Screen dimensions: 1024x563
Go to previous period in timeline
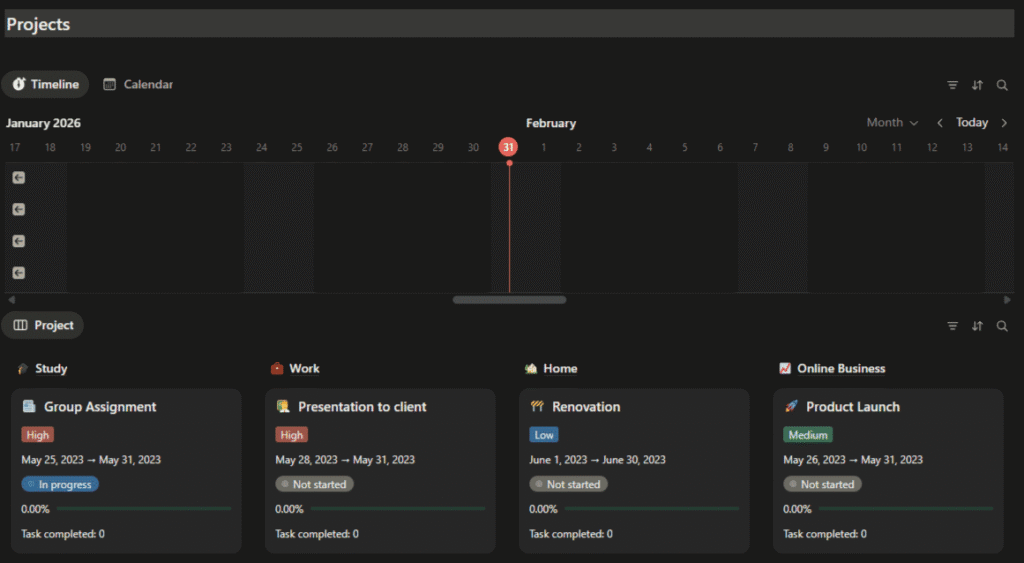click(x=940, y=123)
